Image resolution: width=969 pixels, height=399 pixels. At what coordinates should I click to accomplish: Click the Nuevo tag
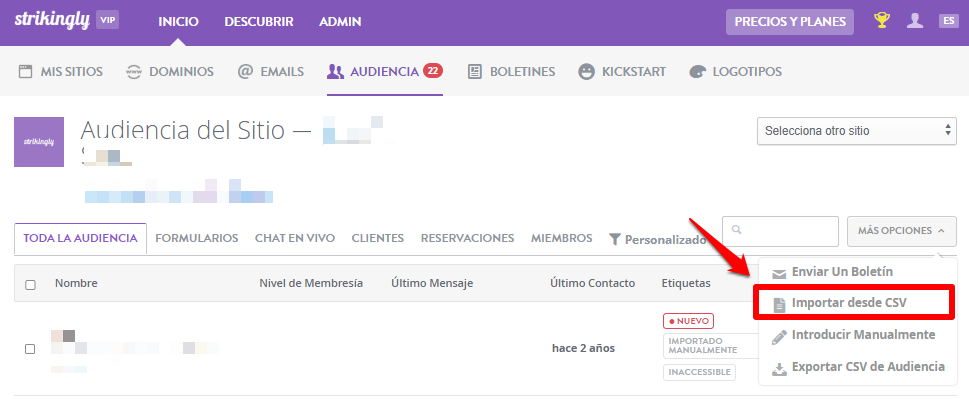688,321
